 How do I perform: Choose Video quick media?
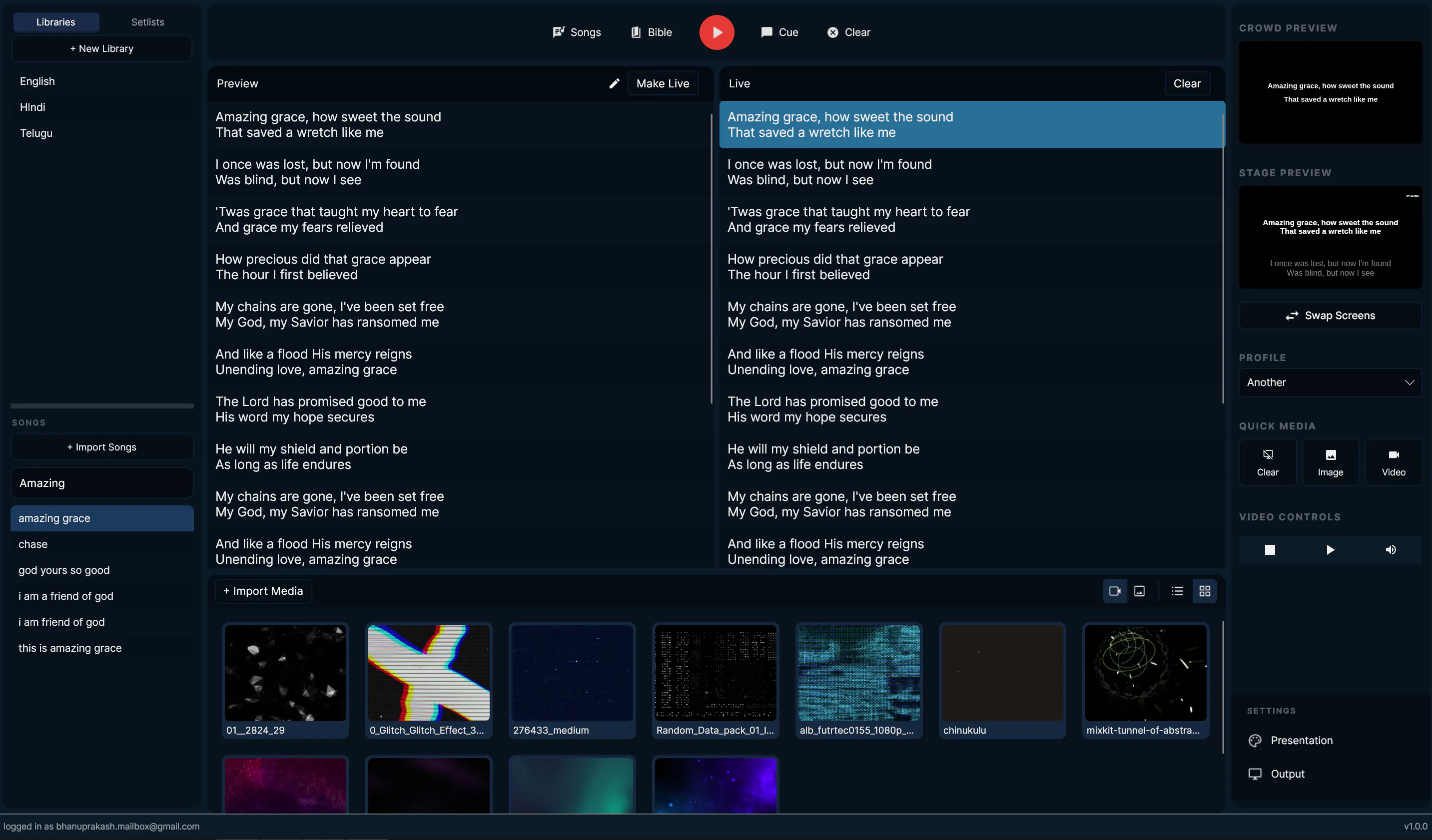click(x=1394, y=462)
